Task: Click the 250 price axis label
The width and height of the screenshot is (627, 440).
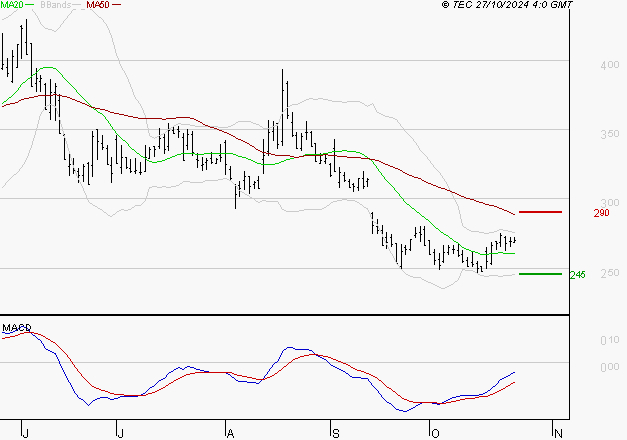Action: (610, 273)
